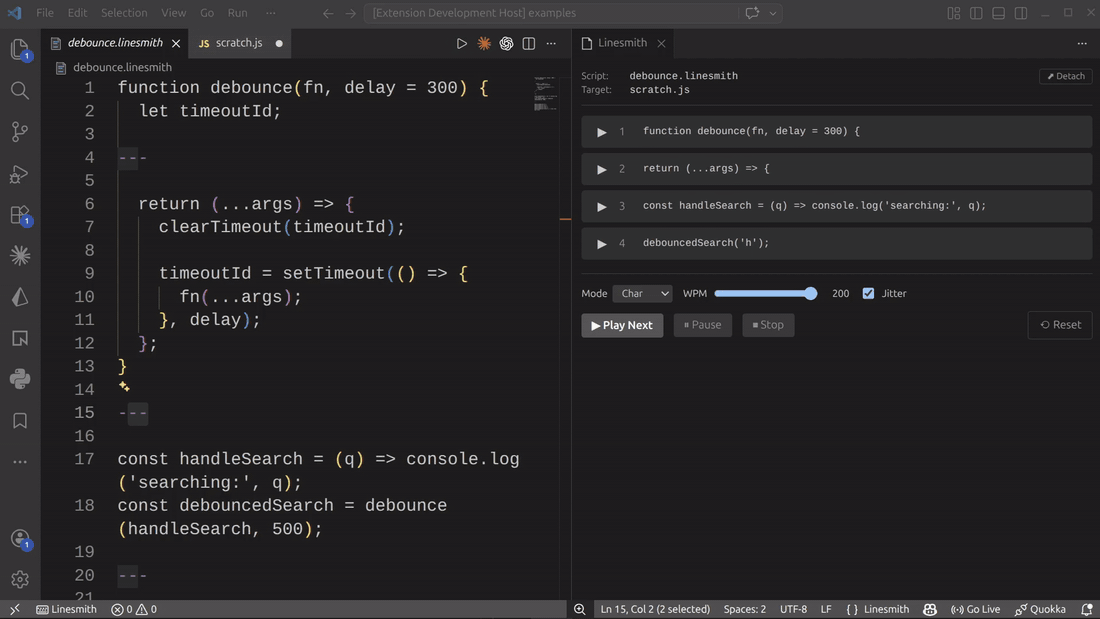Play step 4 debouncedSearch('h')
The image size is (1100, 619).
601,244
